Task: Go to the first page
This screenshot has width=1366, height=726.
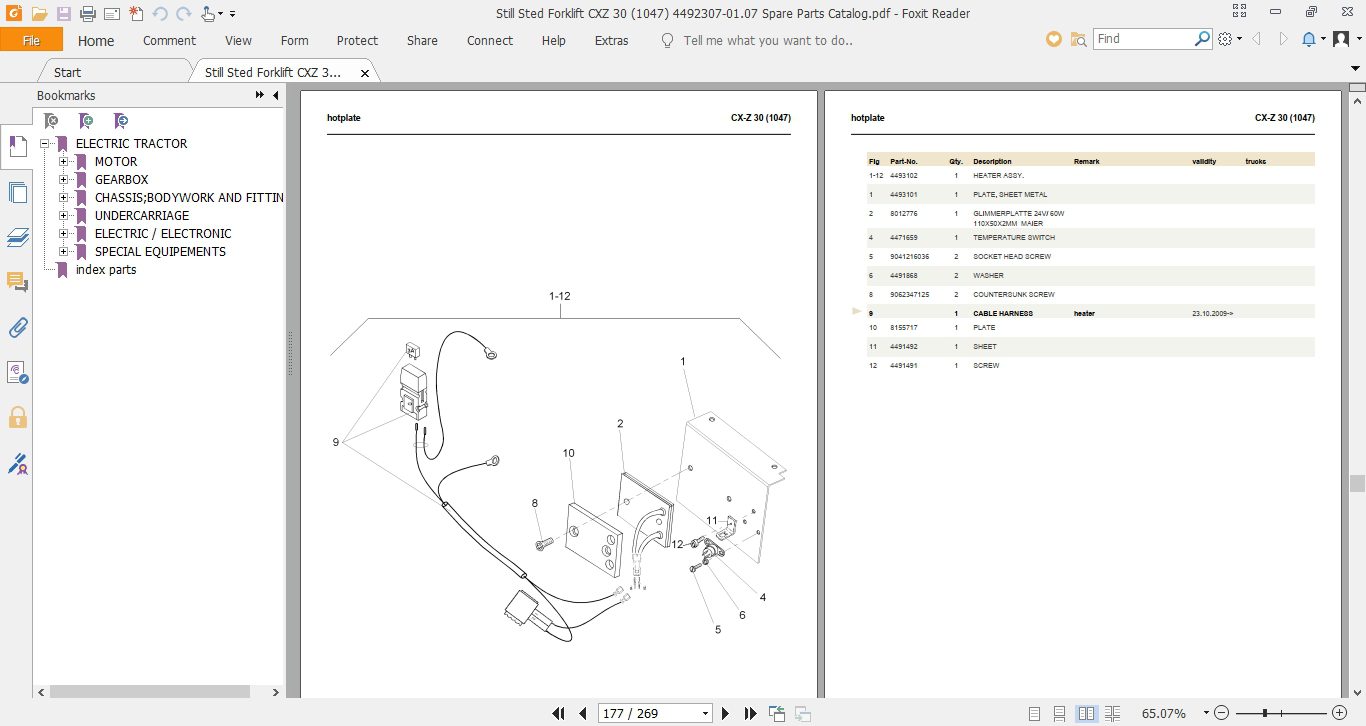Action: 559,713
